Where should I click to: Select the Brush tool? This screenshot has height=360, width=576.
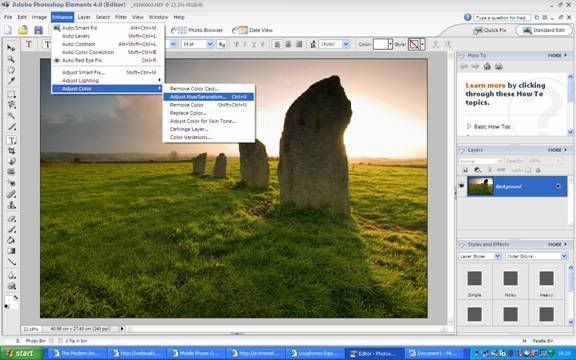coord(11,230)
